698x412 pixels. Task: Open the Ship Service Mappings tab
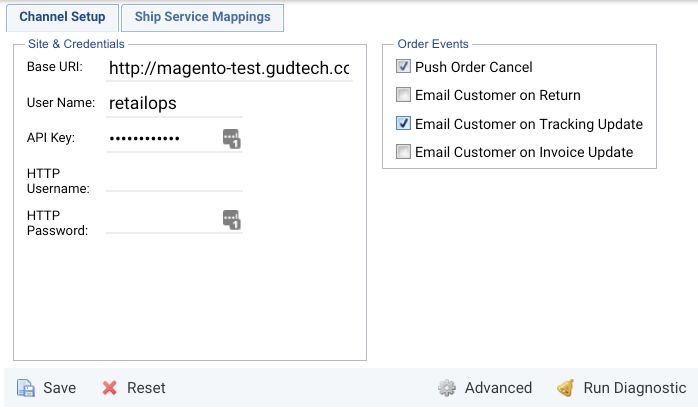(203, 18)
